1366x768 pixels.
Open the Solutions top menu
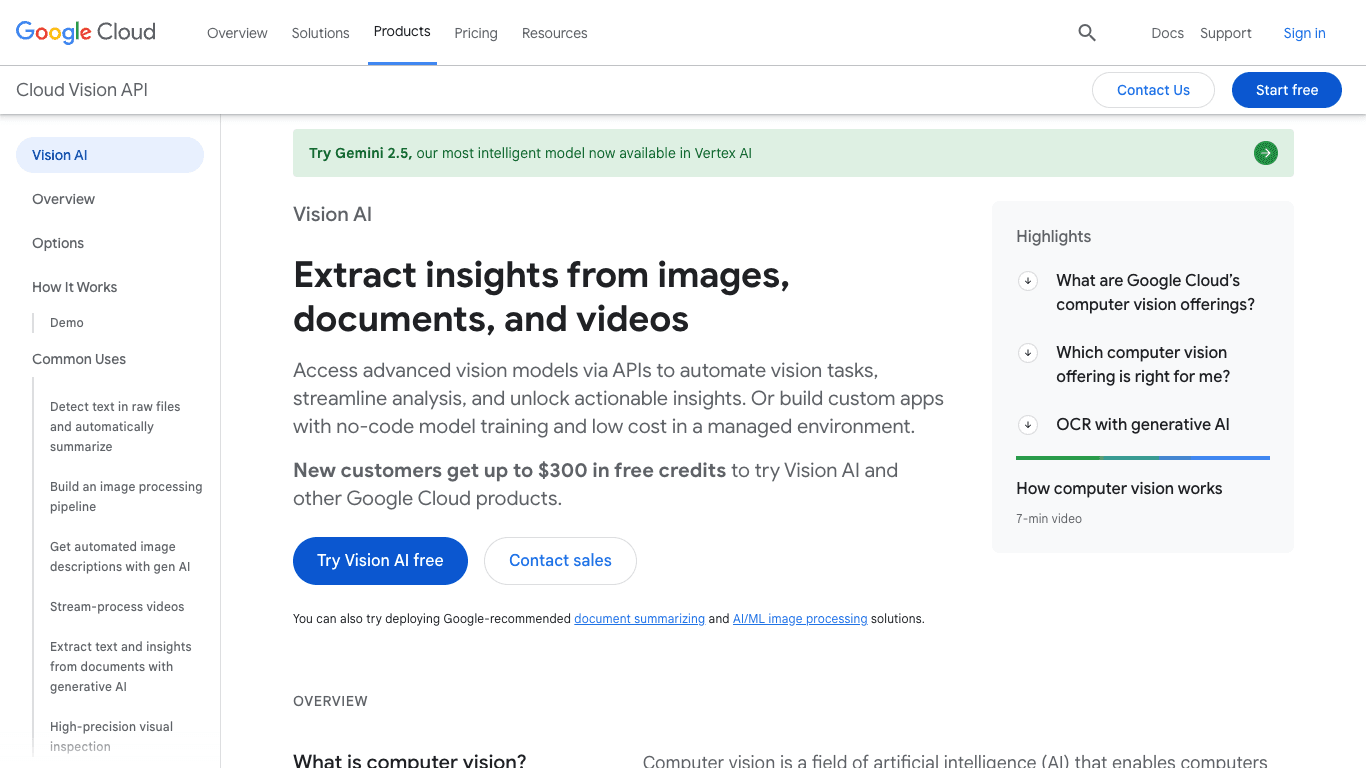point(320,33)
